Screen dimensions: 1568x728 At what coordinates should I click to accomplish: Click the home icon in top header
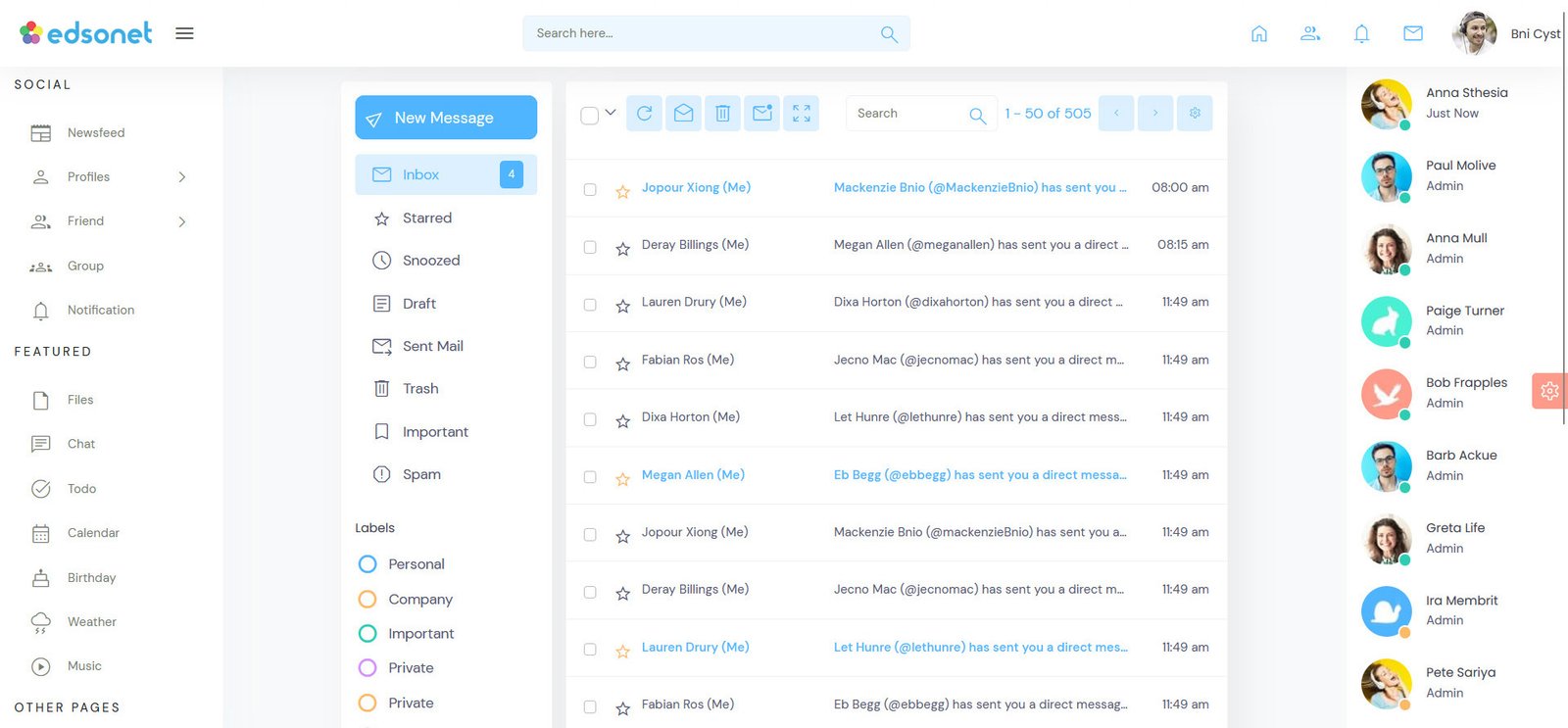coord(1259,34)
